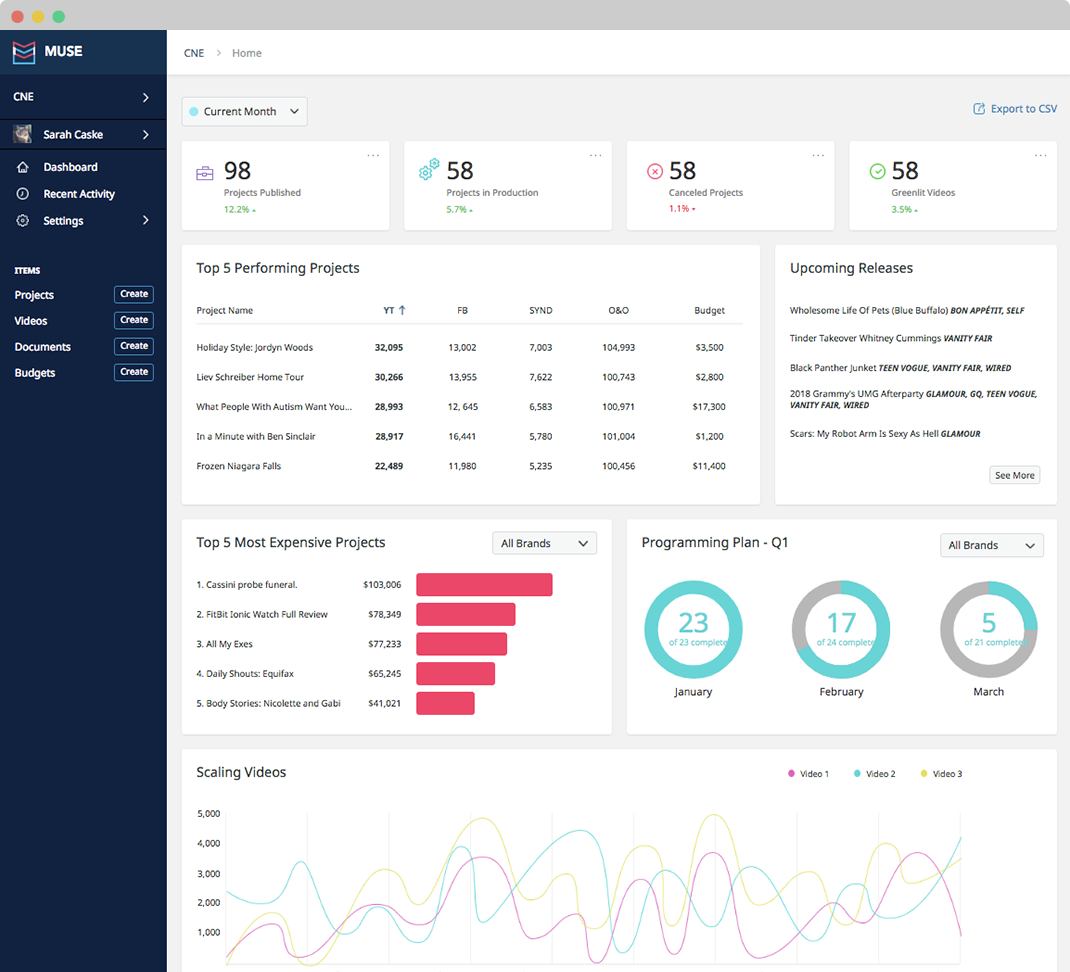The width and height of the screenshot is (1070, 972).
Task: Select Budgets in the sidebar
Action: pos(35,373)
